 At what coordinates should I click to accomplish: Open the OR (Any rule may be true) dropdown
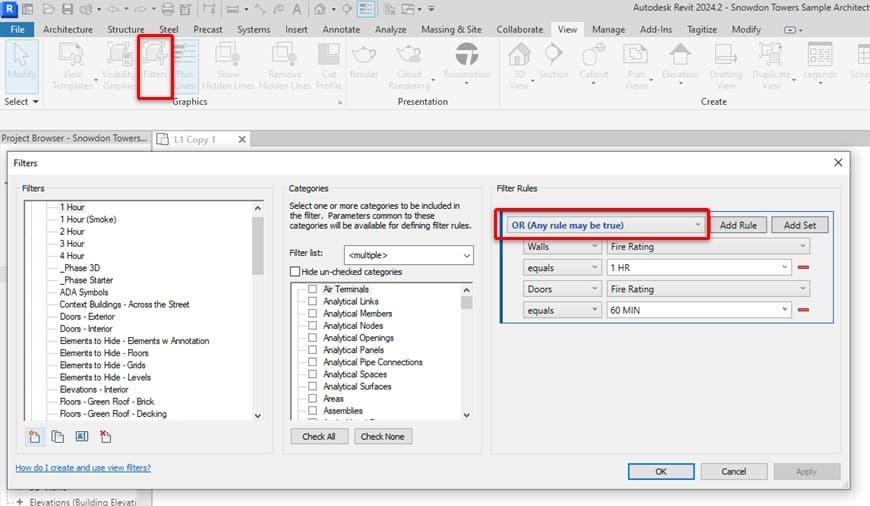tap(605, 225)
